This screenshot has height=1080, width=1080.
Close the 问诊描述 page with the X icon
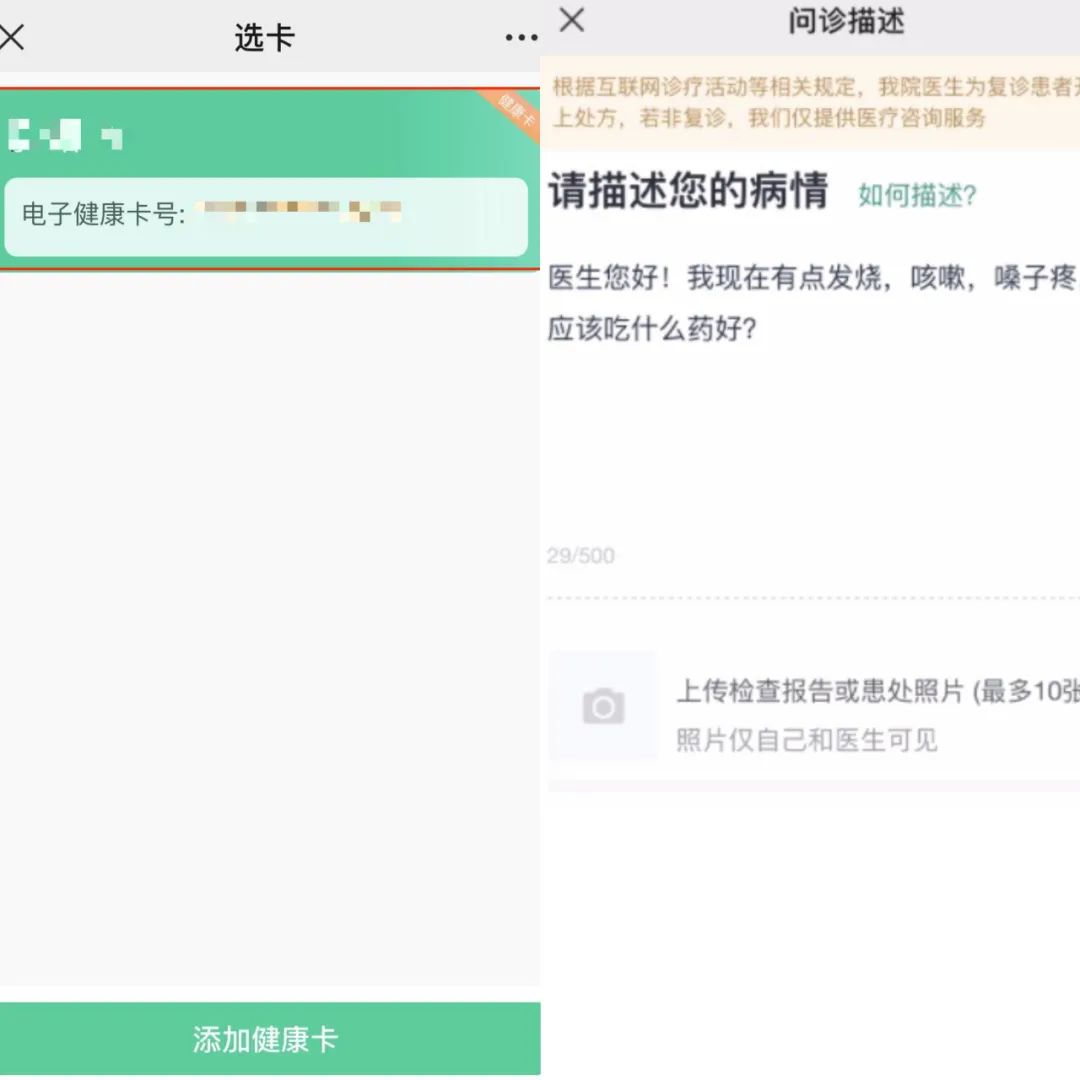572,19
